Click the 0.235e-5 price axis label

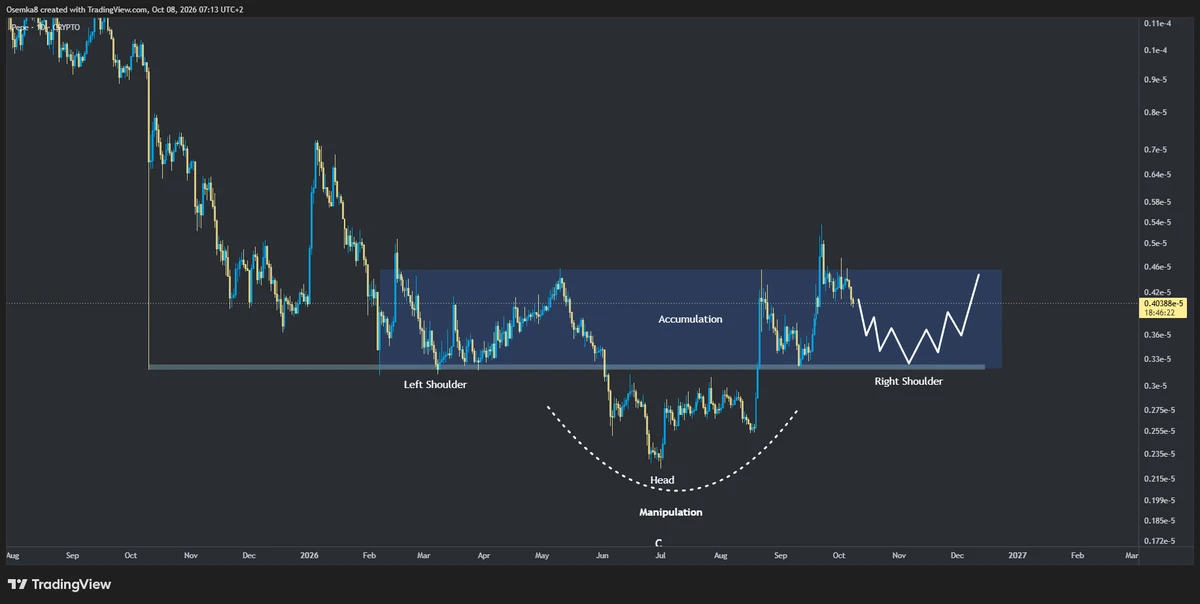click(1160, 454)
